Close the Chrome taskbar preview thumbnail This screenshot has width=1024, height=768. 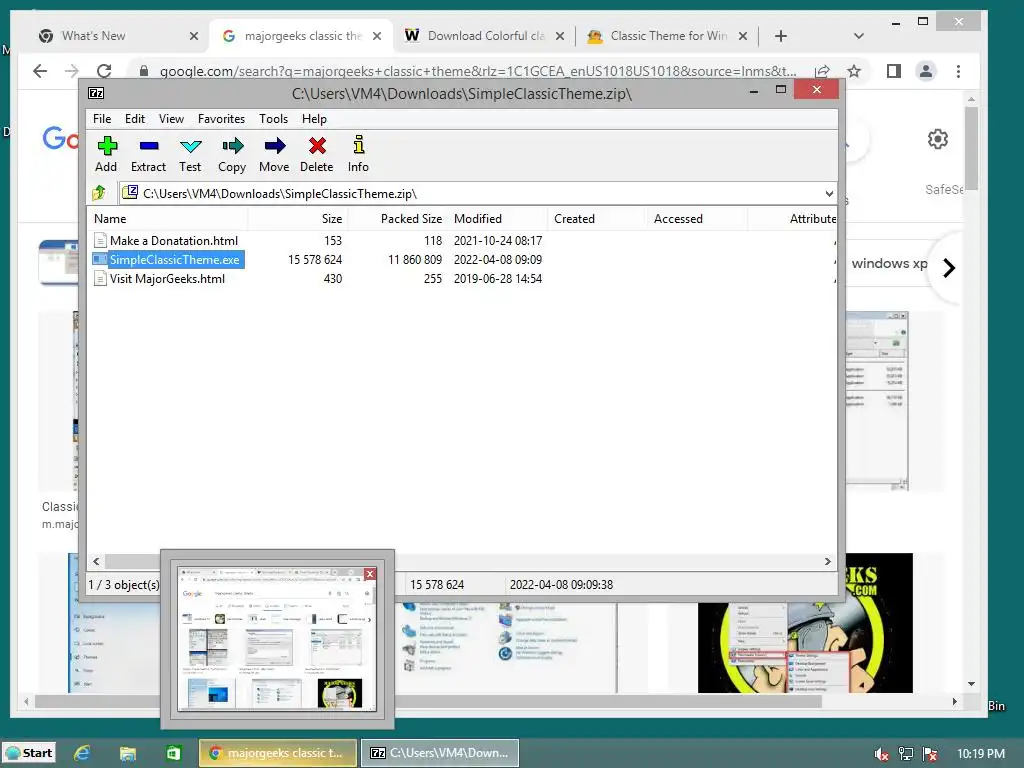(x=370, y=573)
